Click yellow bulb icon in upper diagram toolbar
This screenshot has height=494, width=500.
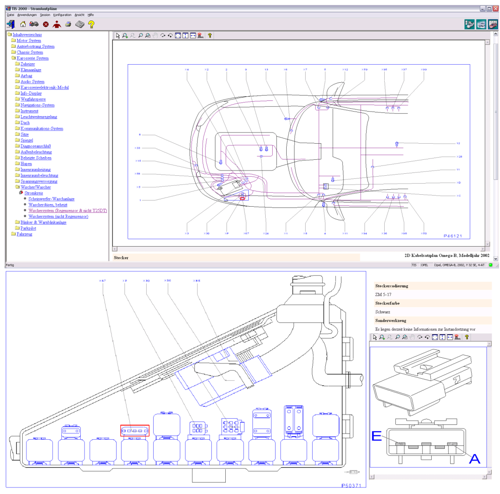pos(210,35)
